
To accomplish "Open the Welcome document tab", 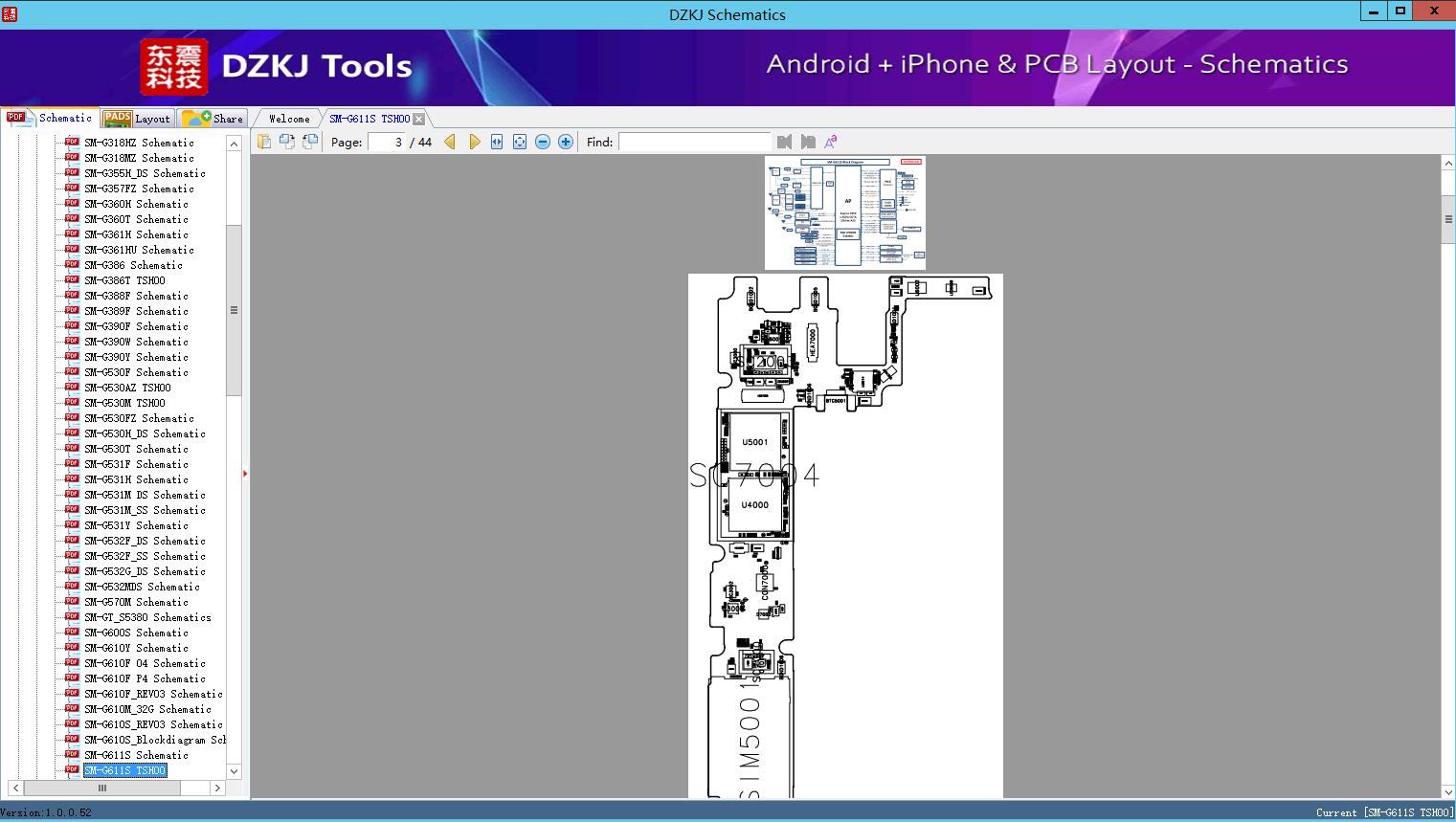I will [x=288, y=119].
